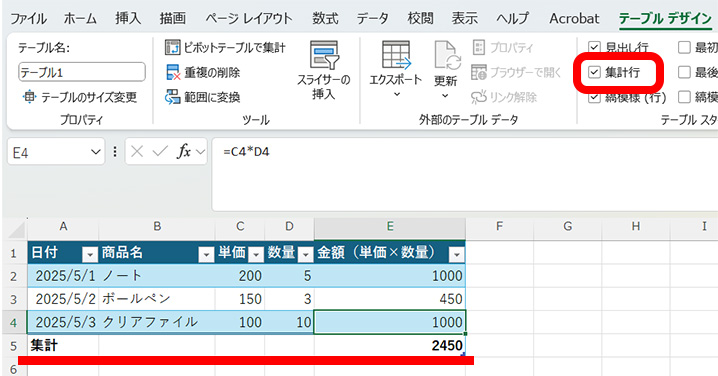
Task: Expand the Name Box dropdown arrow
Action: pyautogui.click(x=95, y=152)
